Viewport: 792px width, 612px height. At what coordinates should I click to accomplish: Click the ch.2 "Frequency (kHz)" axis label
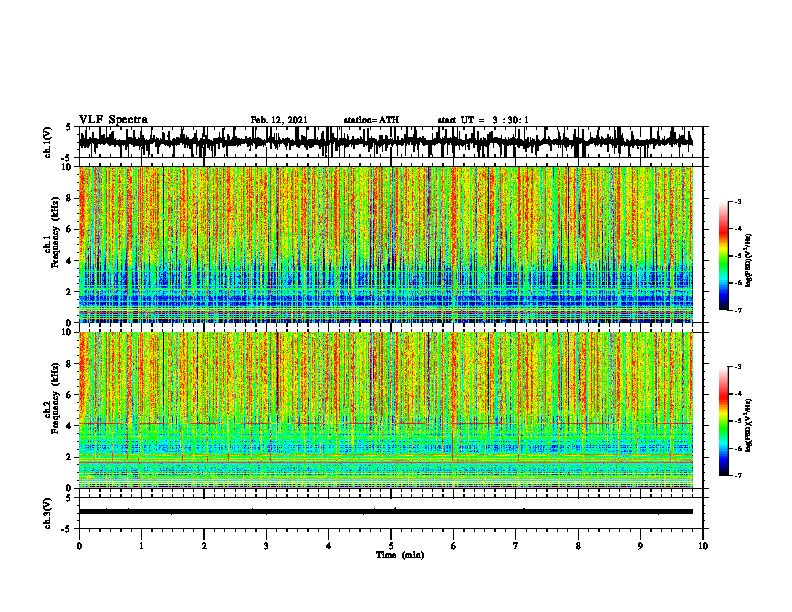click(x=55, y=397)
